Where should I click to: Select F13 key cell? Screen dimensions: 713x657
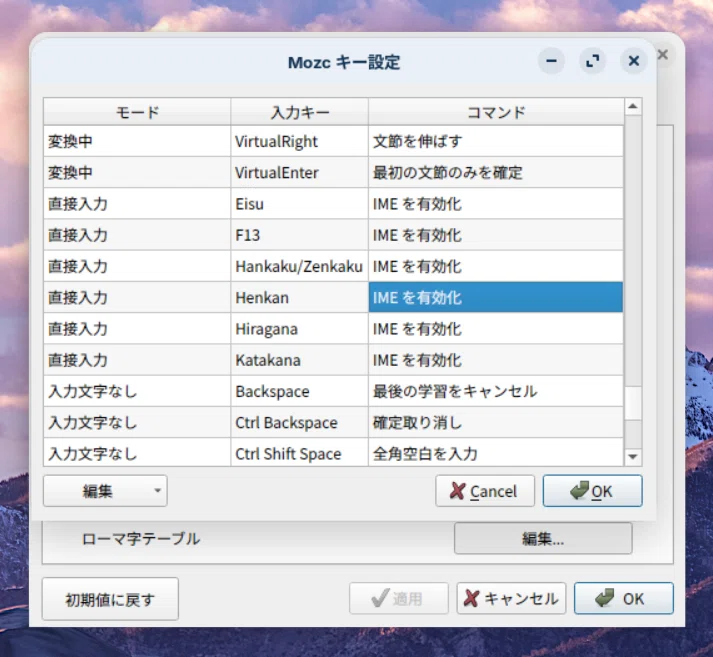tap(299, 235)
